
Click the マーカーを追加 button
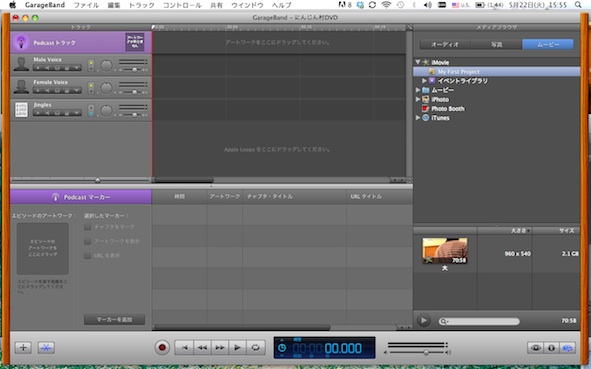114,319
